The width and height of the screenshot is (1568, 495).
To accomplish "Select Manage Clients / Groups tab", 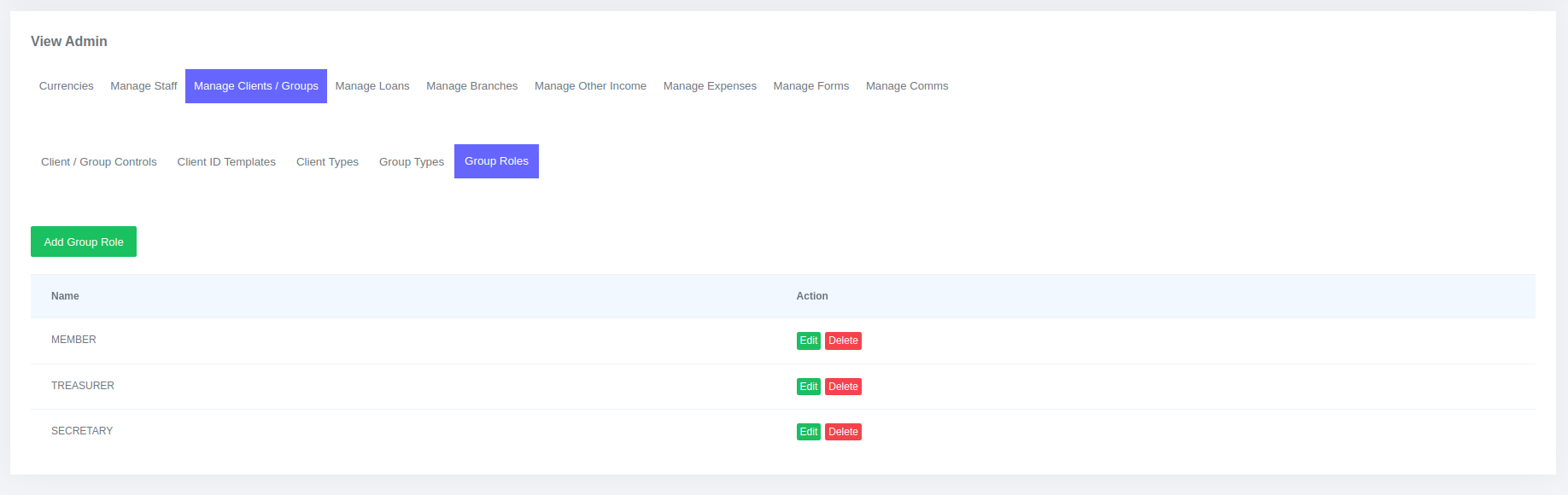I will 255,86.
